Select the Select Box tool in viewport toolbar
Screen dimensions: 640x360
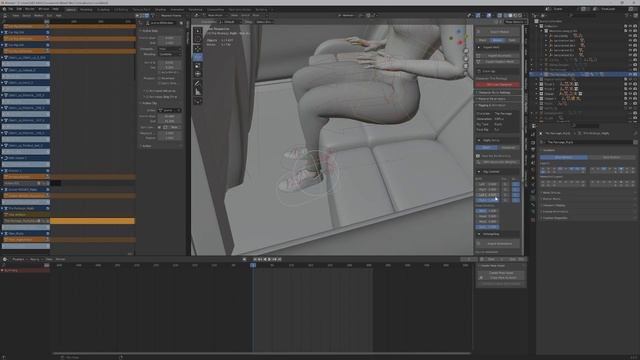198,31
